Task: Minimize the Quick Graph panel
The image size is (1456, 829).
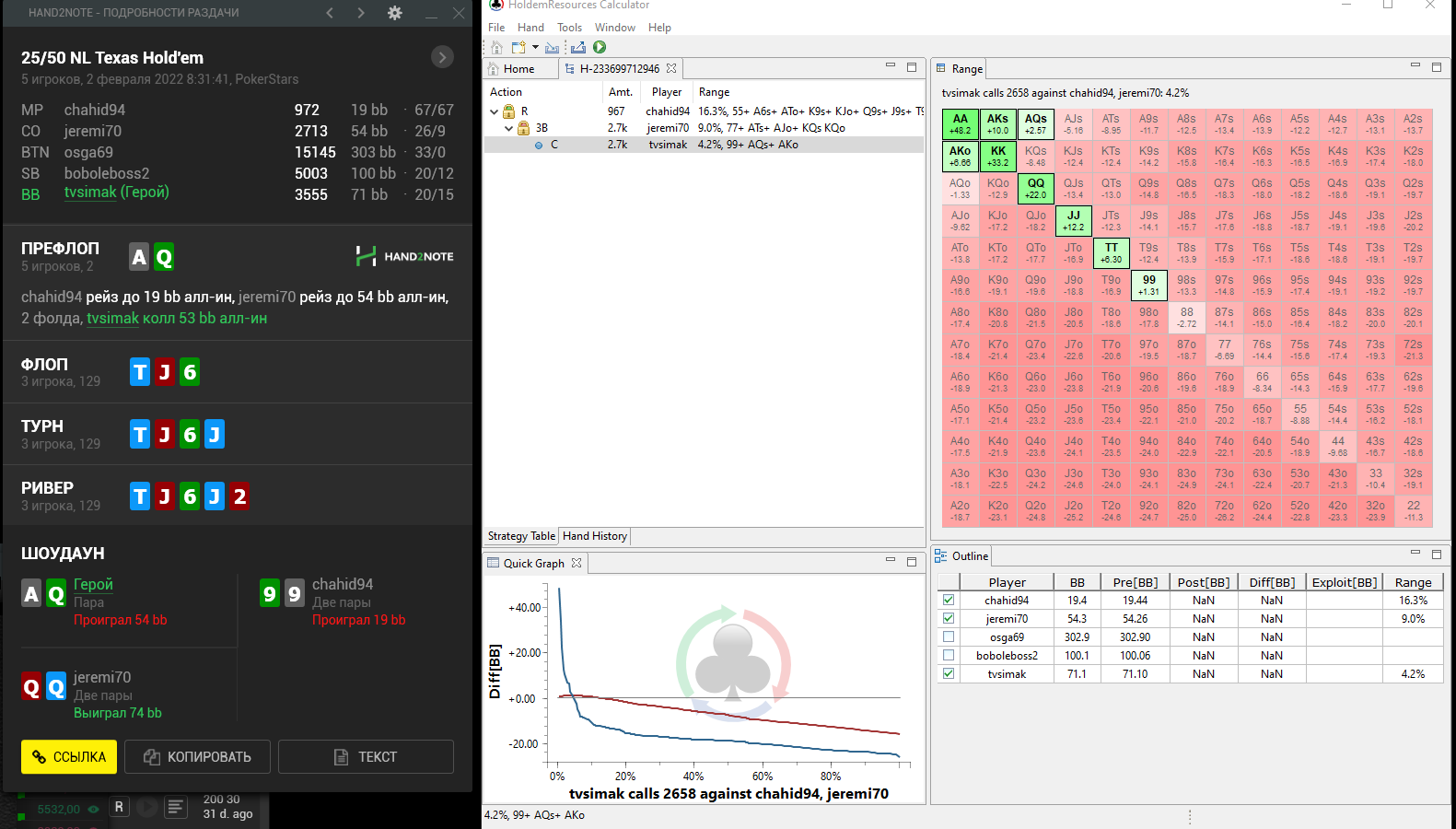Action: (x=891, y=560)
